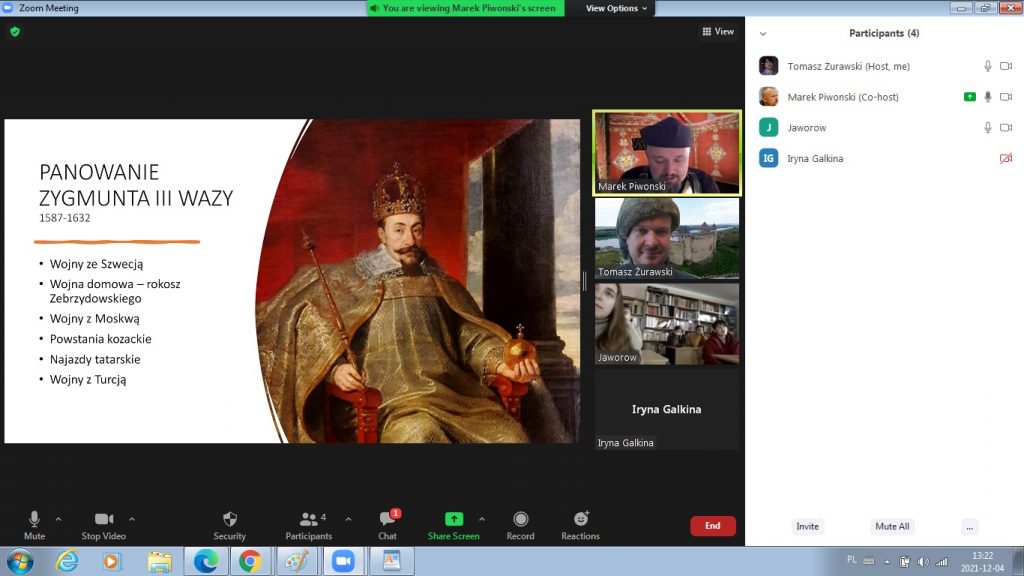Open Google Chrome from the taskbar

click(249, 561)
